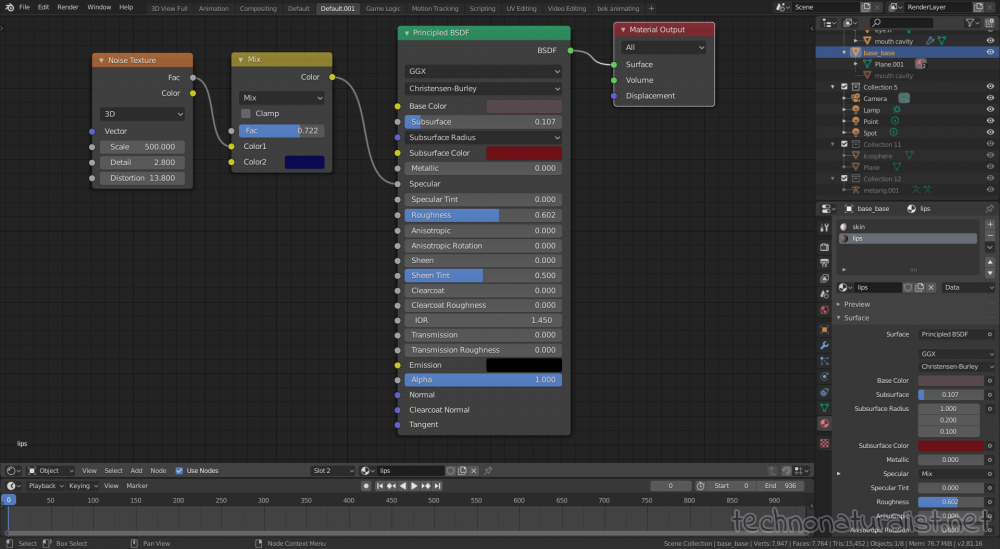Open the Texture properties checker icon
Viewport: 1000px width, 549px height.
pyautogui.click(x=825, y=443)
